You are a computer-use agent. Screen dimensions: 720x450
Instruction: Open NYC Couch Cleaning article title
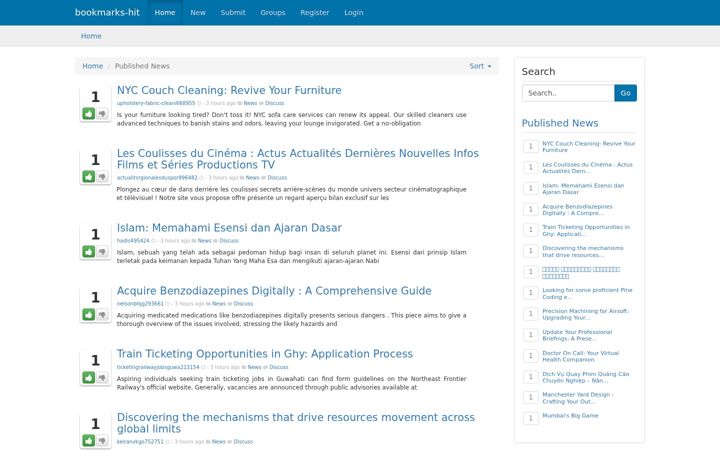click(x=229, y=90)
